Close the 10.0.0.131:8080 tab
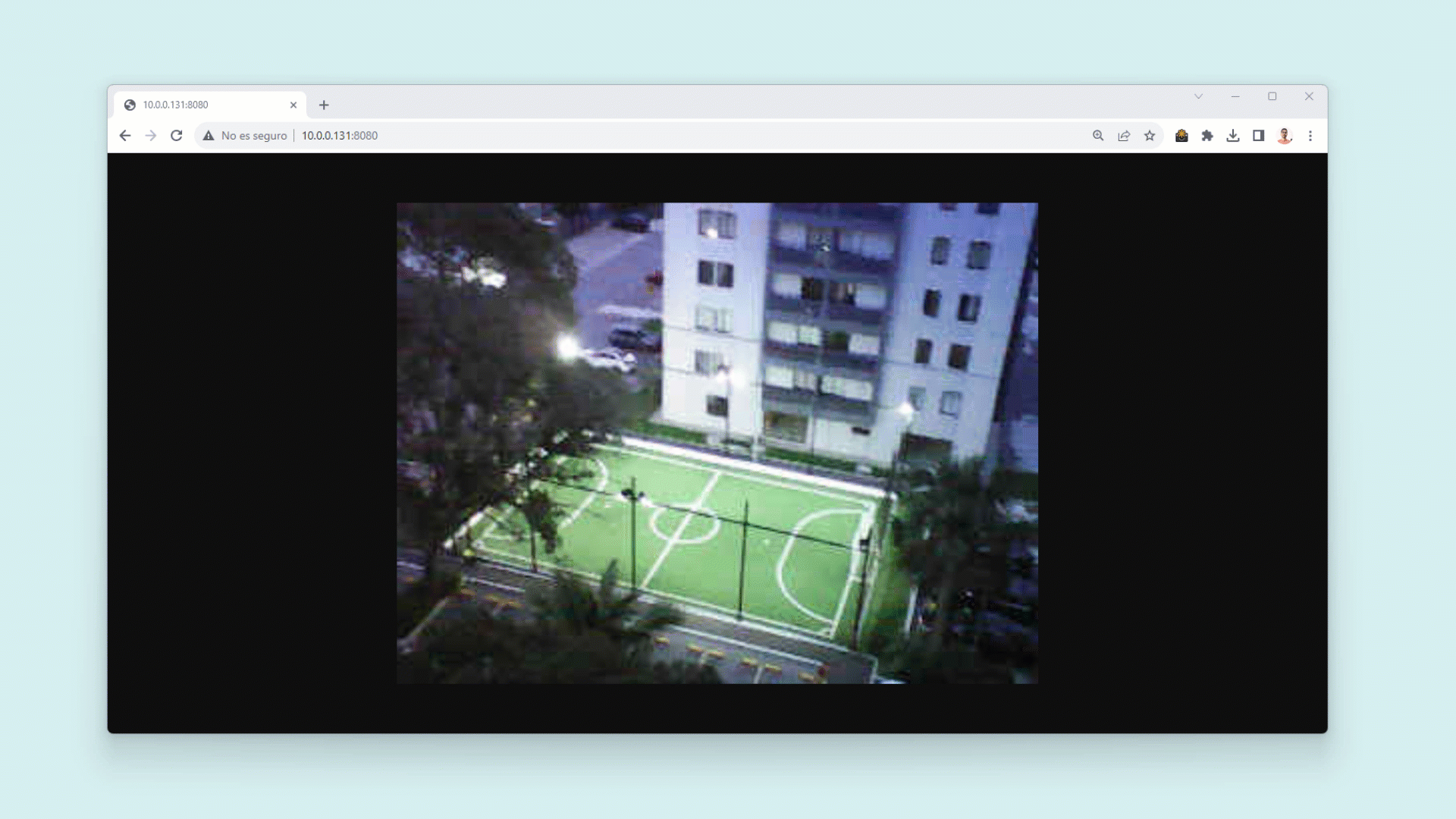The width and height of the screenshot is (1456, 819). (293, 105)
